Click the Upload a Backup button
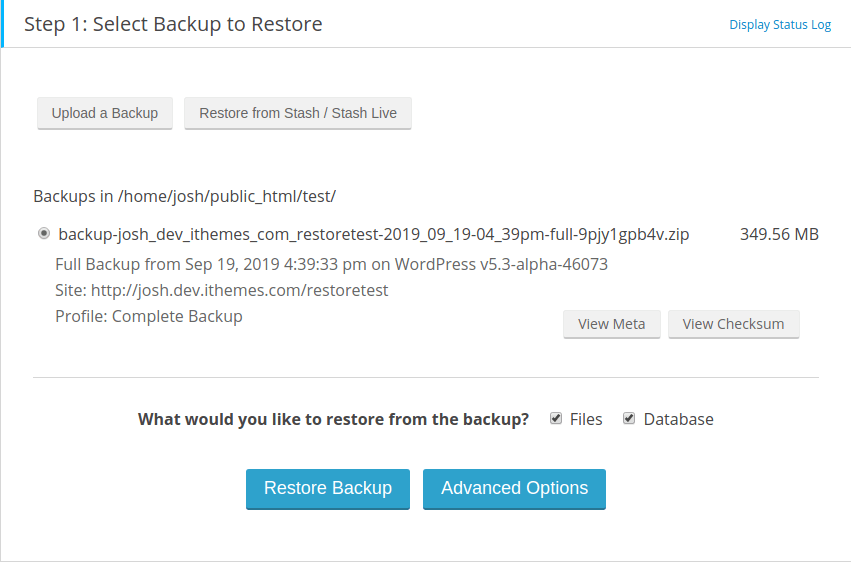The height and width of the screenshot is (563, 851). [x=105, y=113]
